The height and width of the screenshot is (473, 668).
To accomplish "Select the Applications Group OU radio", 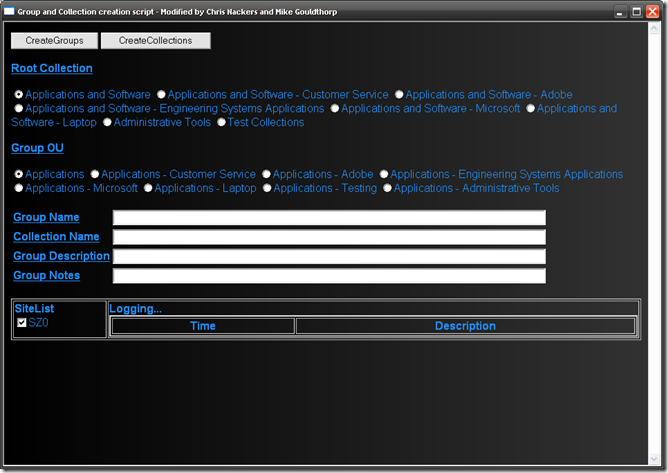I will pyautogui.click(x=19, y=174).
